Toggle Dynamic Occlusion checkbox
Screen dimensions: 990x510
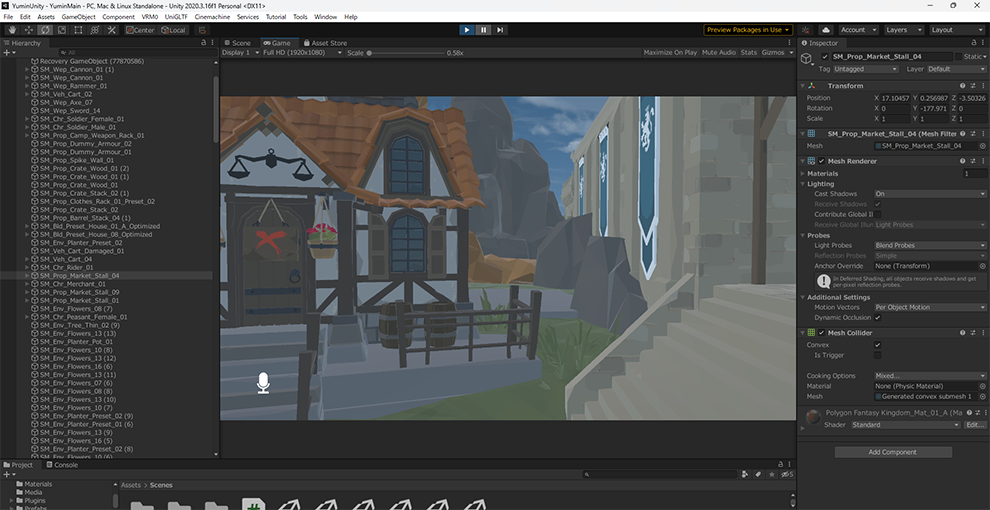tap(878, 317)
